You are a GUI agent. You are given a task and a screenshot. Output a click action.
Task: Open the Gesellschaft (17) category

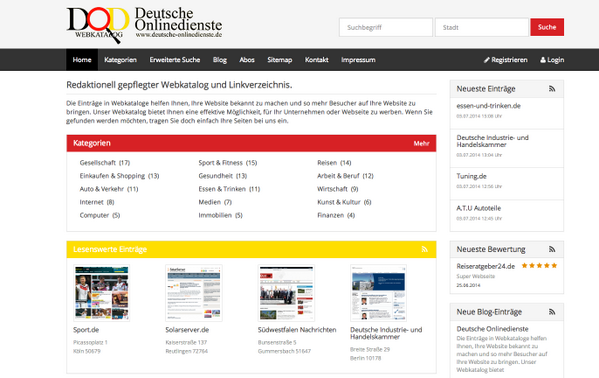tap(105, 163)
